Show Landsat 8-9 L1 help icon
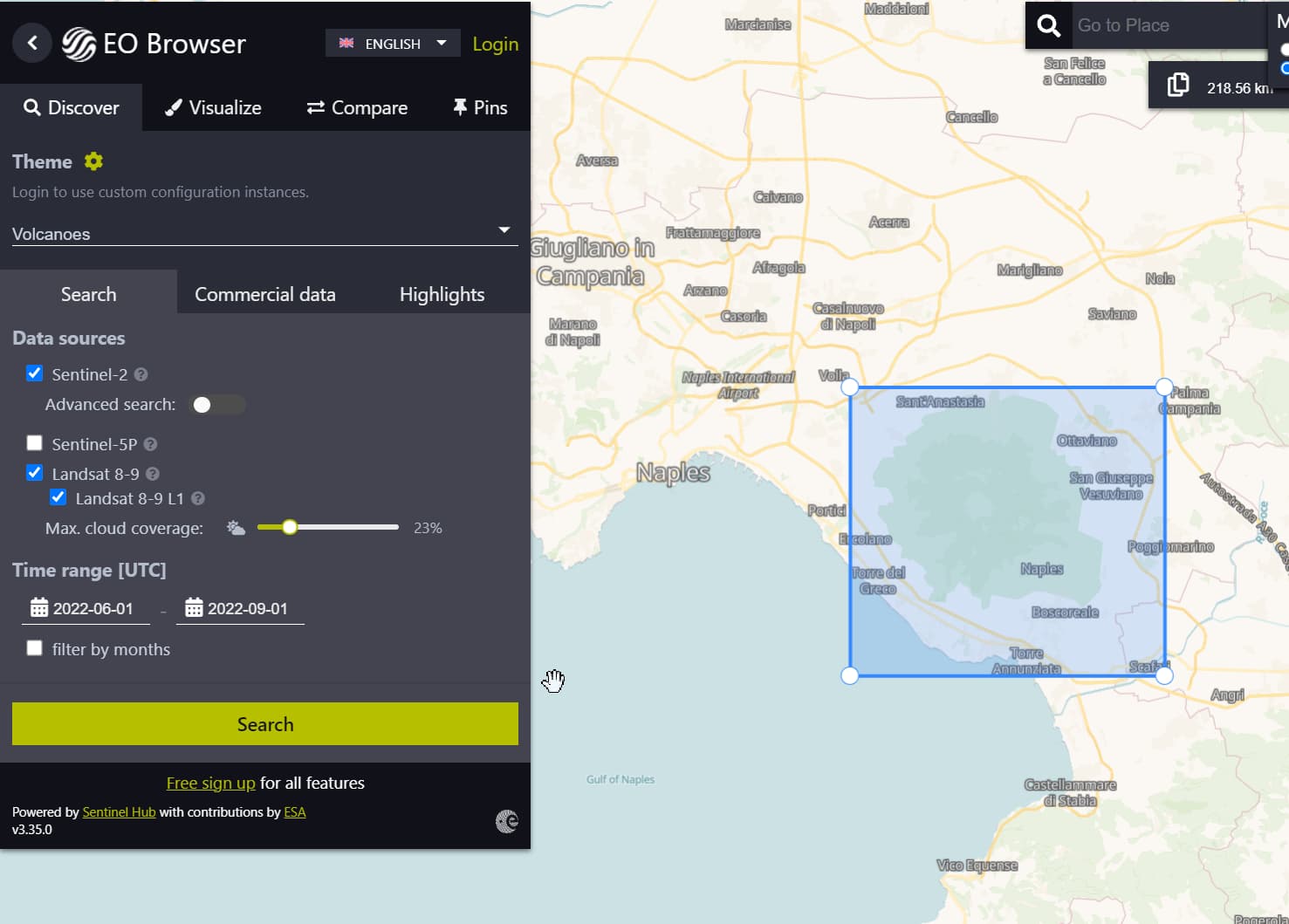The height and width of the screenshot is (924, 1289). [198, 498]
